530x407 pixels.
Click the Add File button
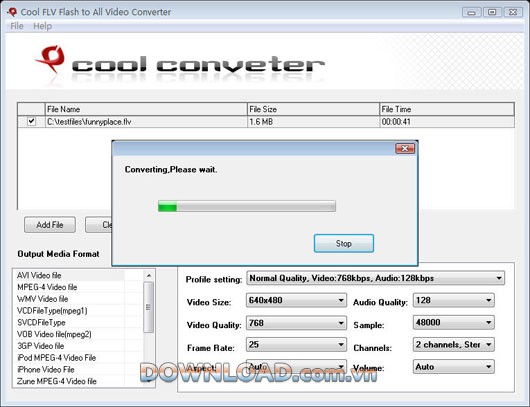(50, 225)
